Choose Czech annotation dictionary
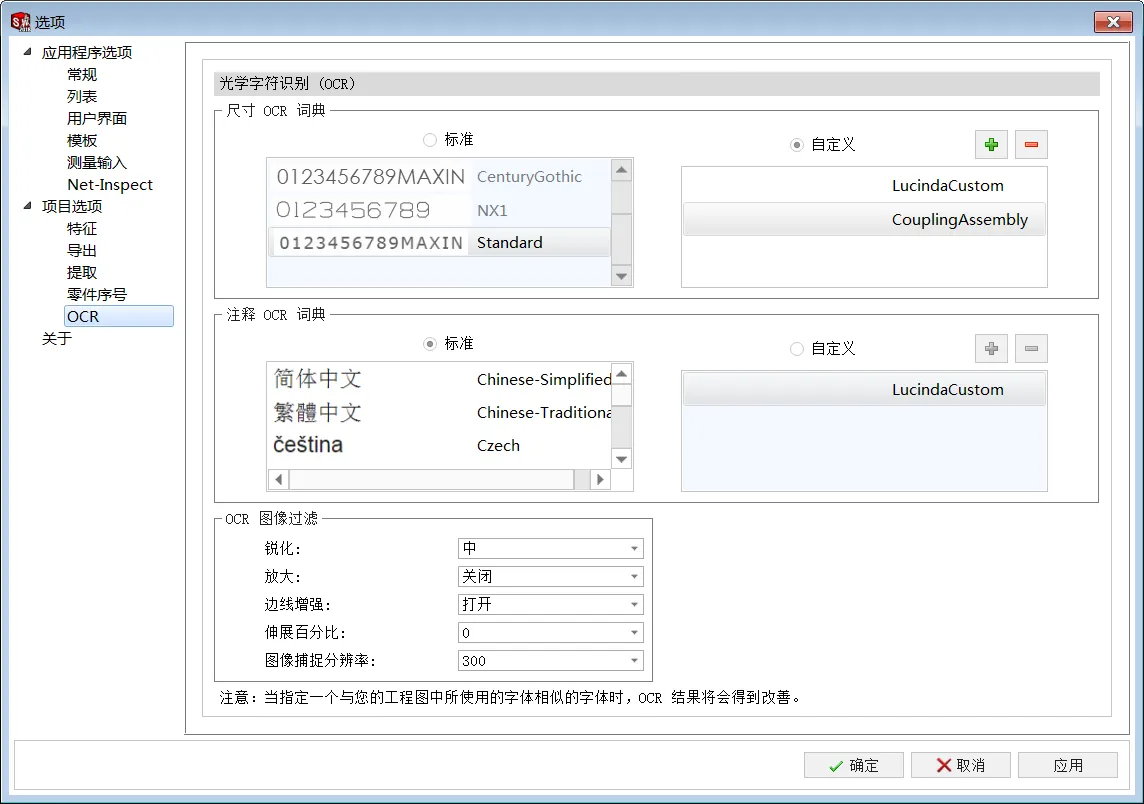The height and width of the screenshot is (804, 1144). coord(439,445)
